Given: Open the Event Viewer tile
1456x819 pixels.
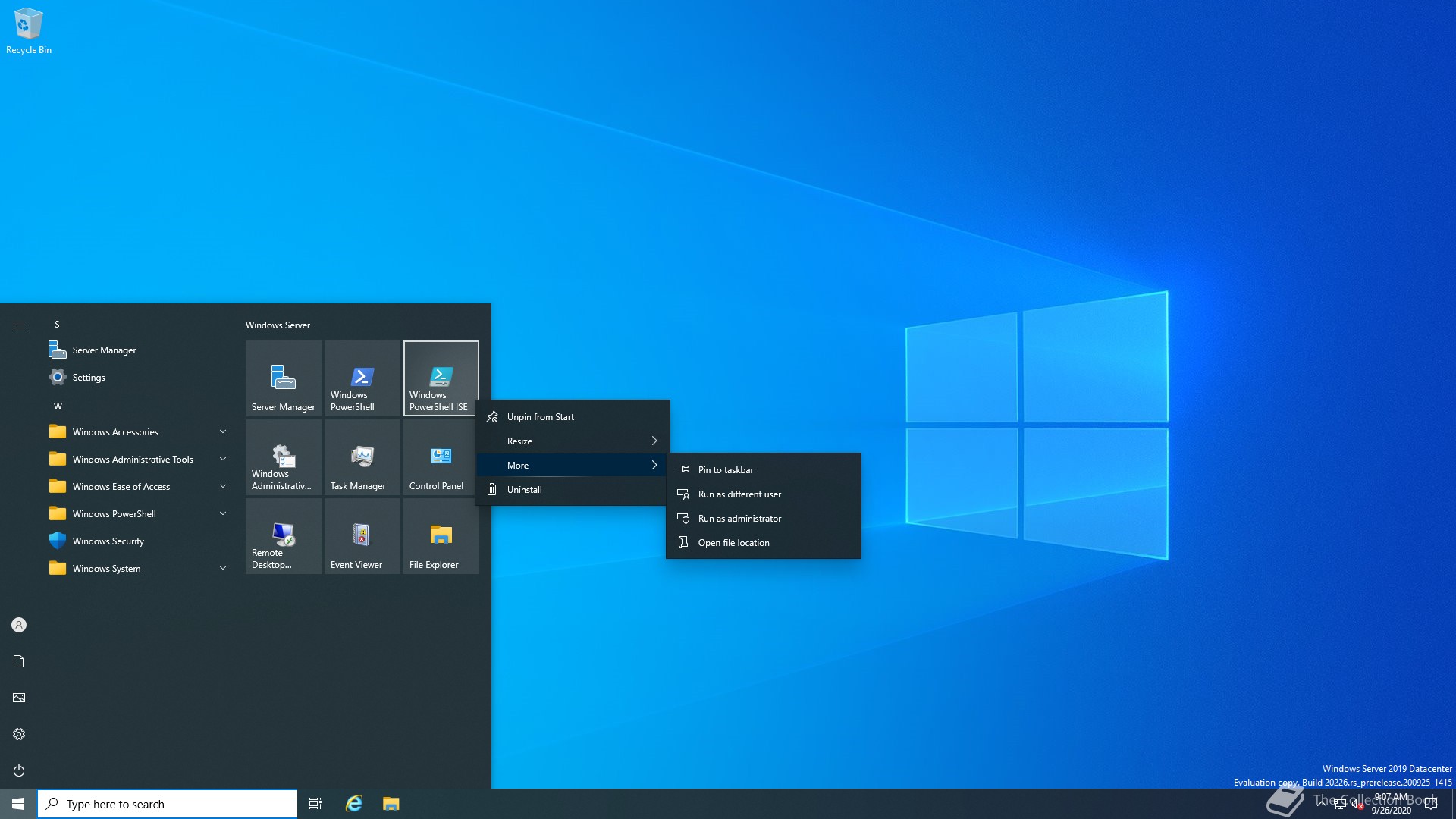Looking at the screenshot, I should pyautogui.click(x=362, y=536).
